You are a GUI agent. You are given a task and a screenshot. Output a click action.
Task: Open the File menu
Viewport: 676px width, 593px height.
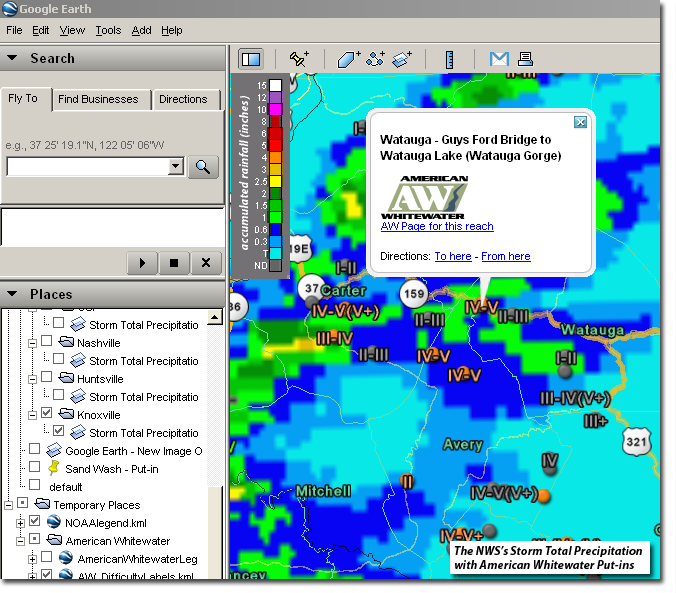click(x=14, y=30)
